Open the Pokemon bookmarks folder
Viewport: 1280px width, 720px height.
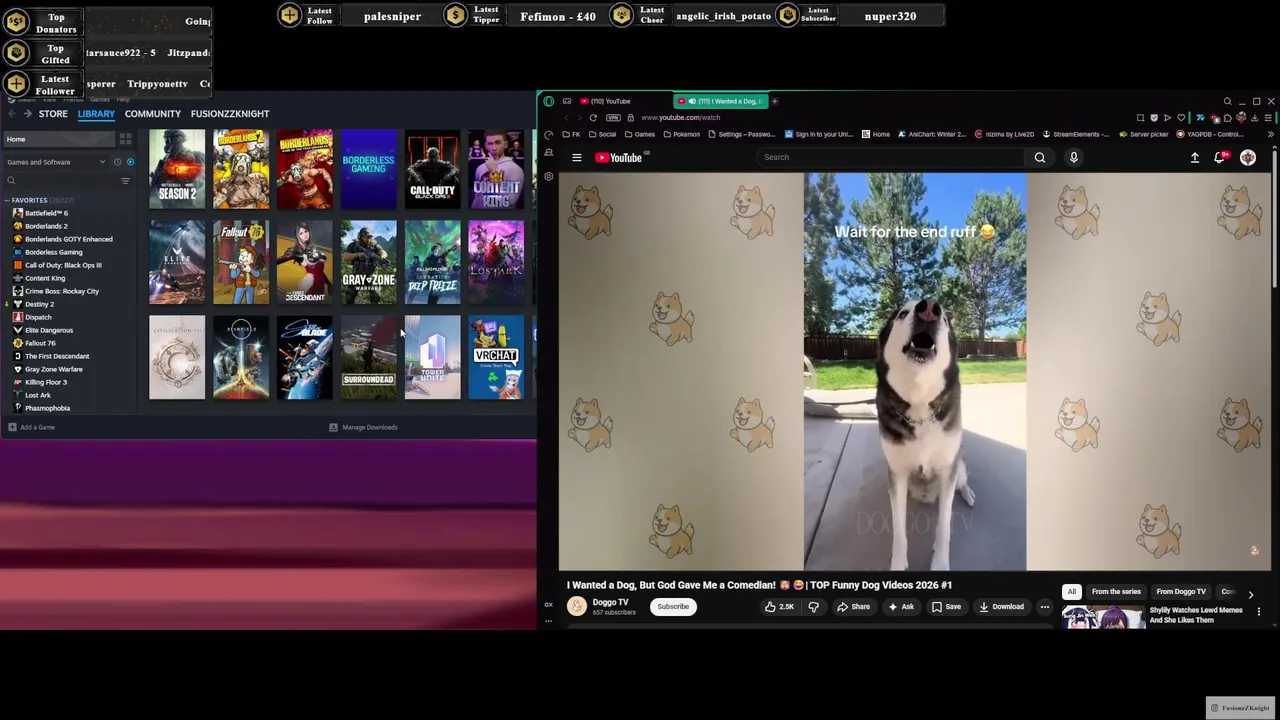point(680,134)
